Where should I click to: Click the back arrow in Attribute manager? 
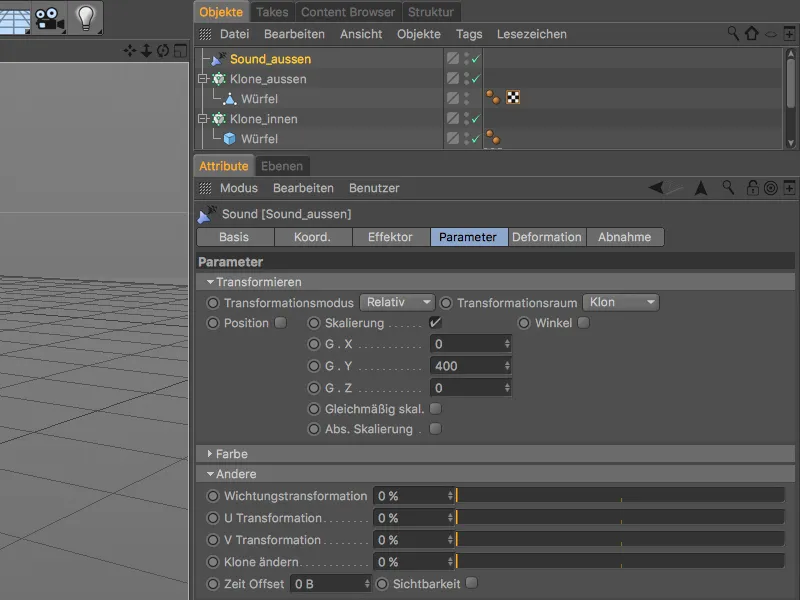click(656, 188)
